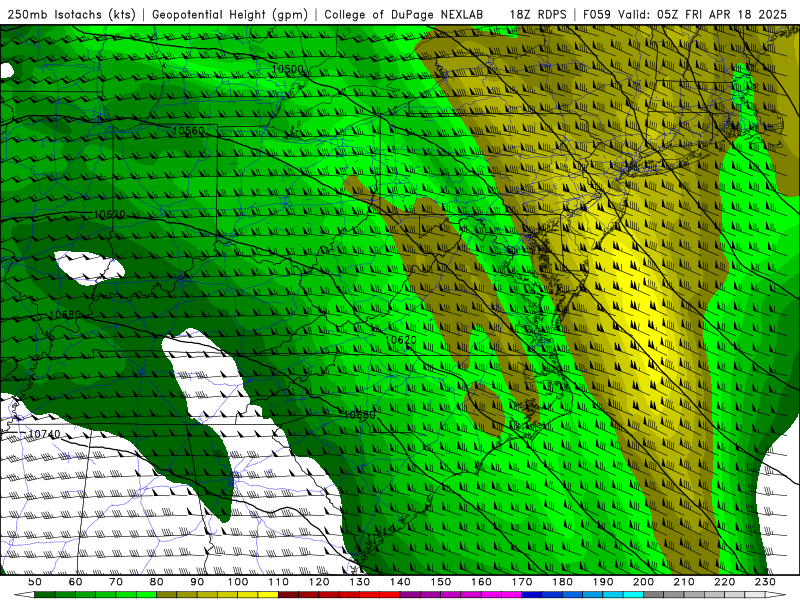
Task: Click the 60 tick label on the colorbar
Action: [75, 582]
